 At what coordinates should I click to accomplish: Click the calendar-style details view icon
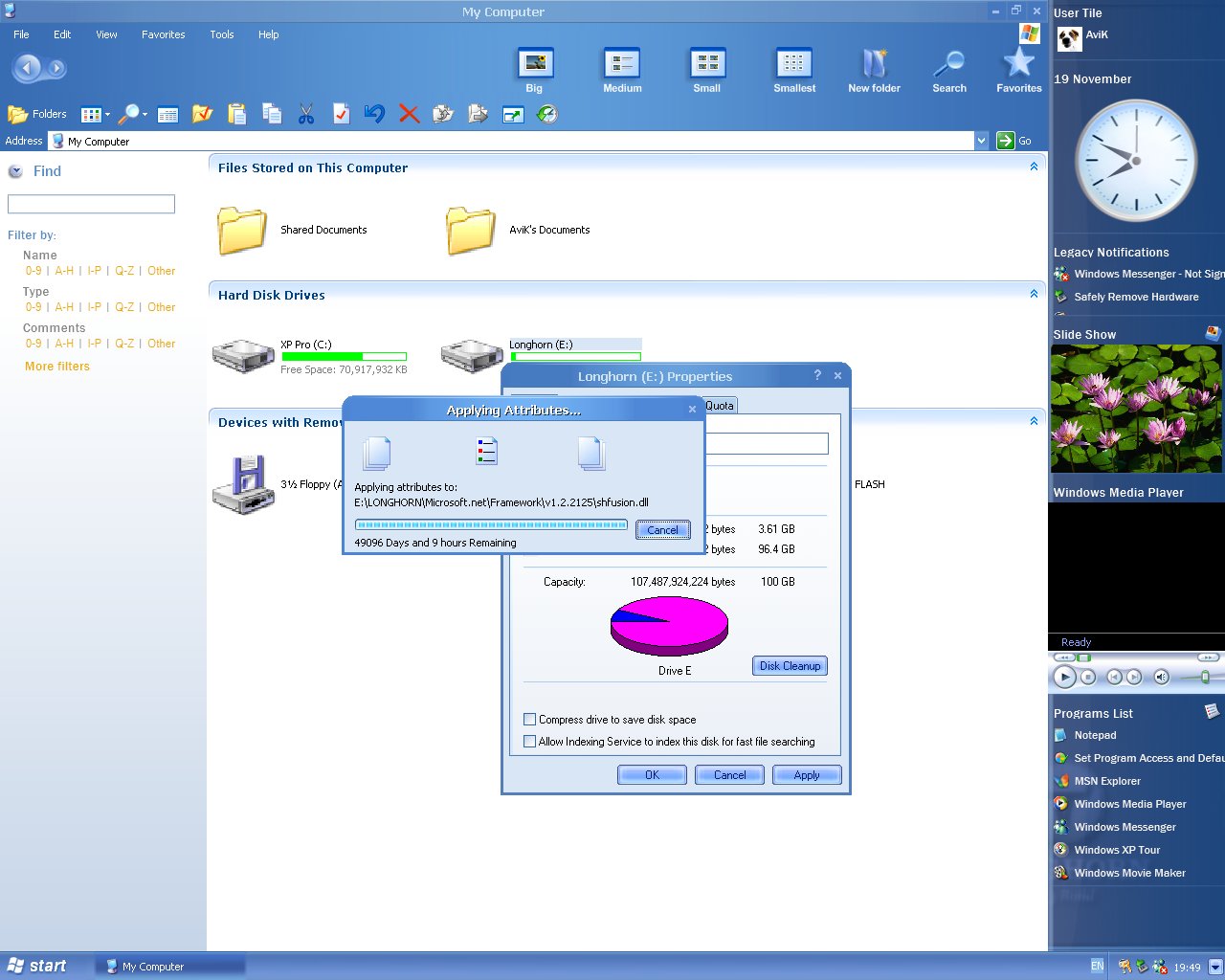tap(167, 115)
